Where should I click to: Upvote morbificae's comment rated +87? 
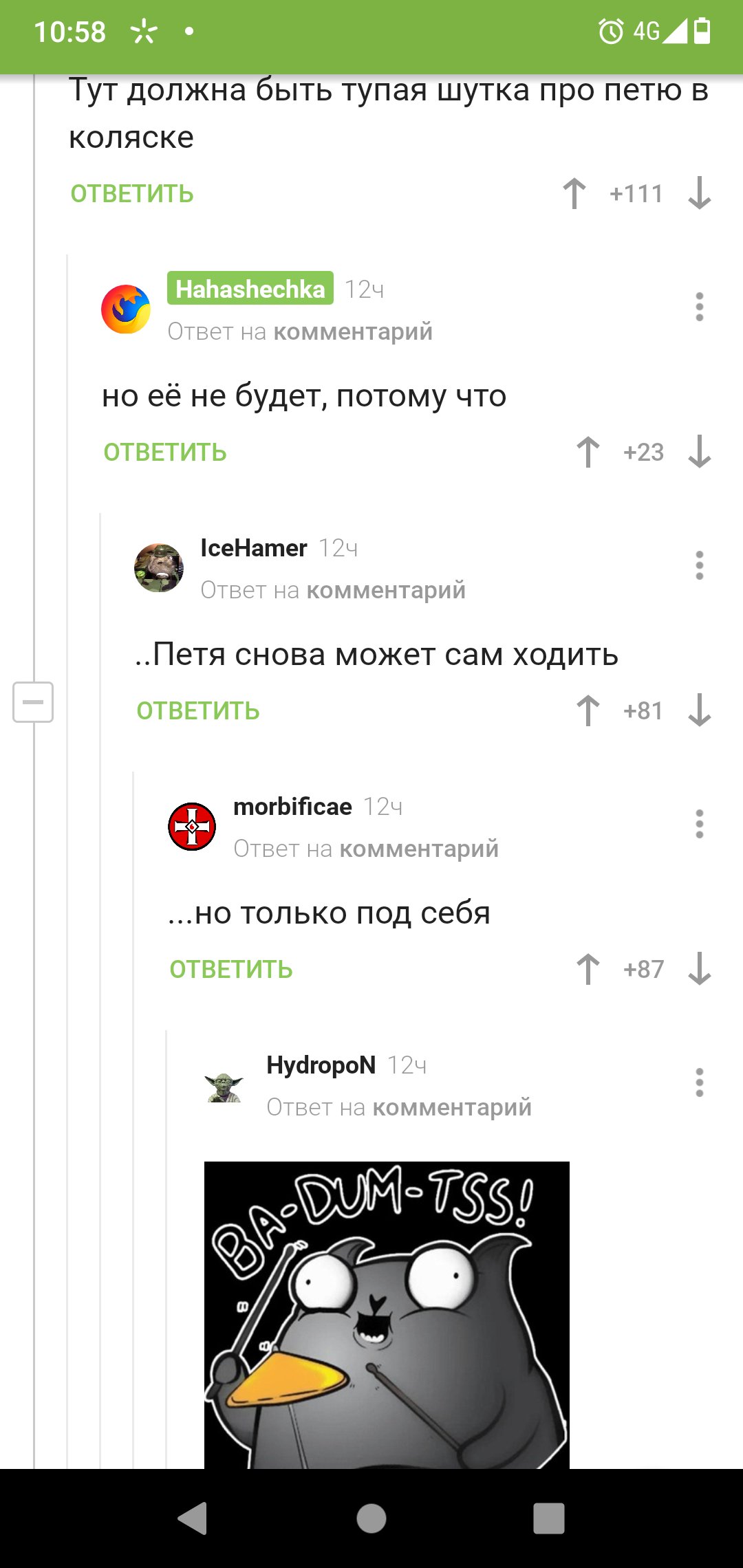click(588, 969)
